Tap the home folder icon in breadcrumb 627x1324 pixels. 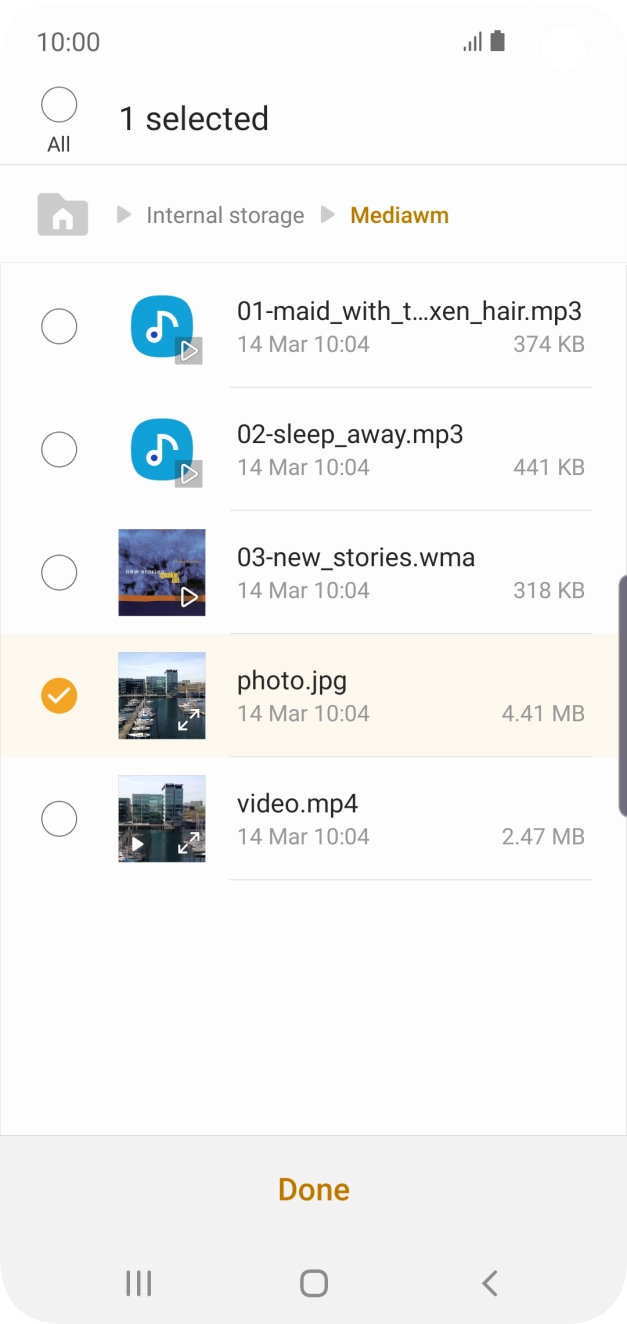point(62,215)
